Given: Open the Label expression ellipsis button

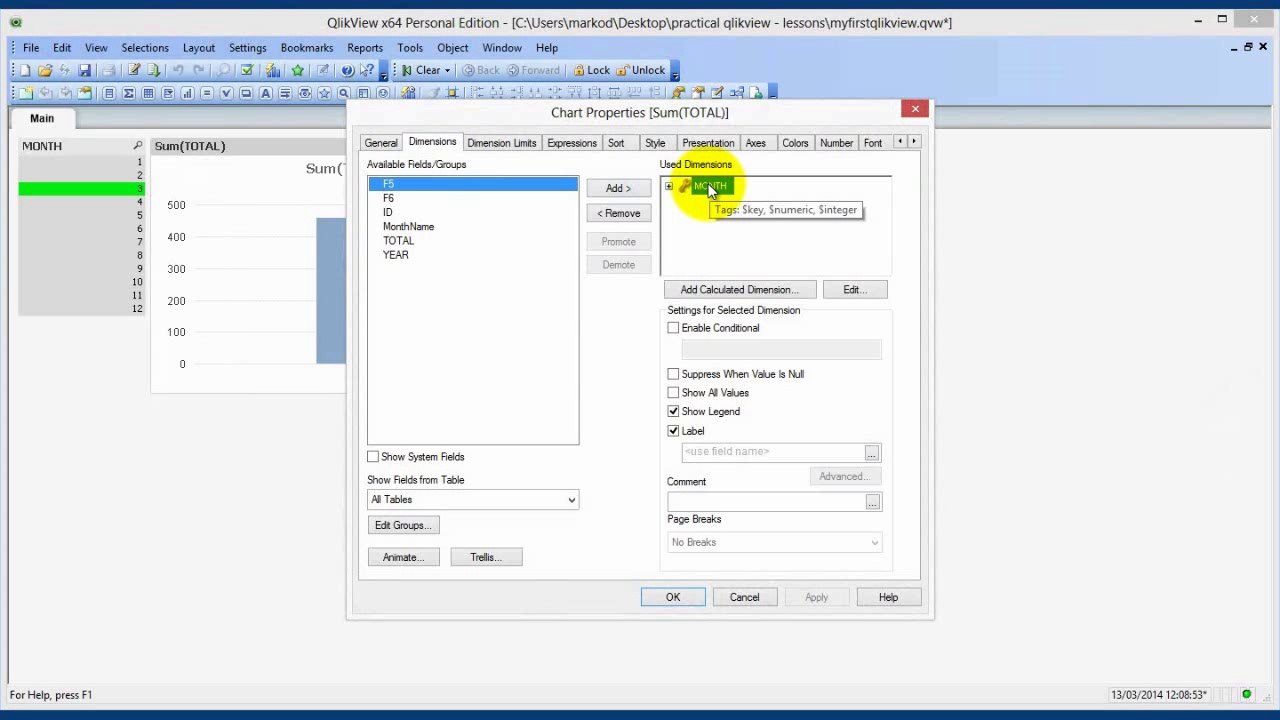Looking at the screenshot, I should pyautogui.click(x=872, y=454).
